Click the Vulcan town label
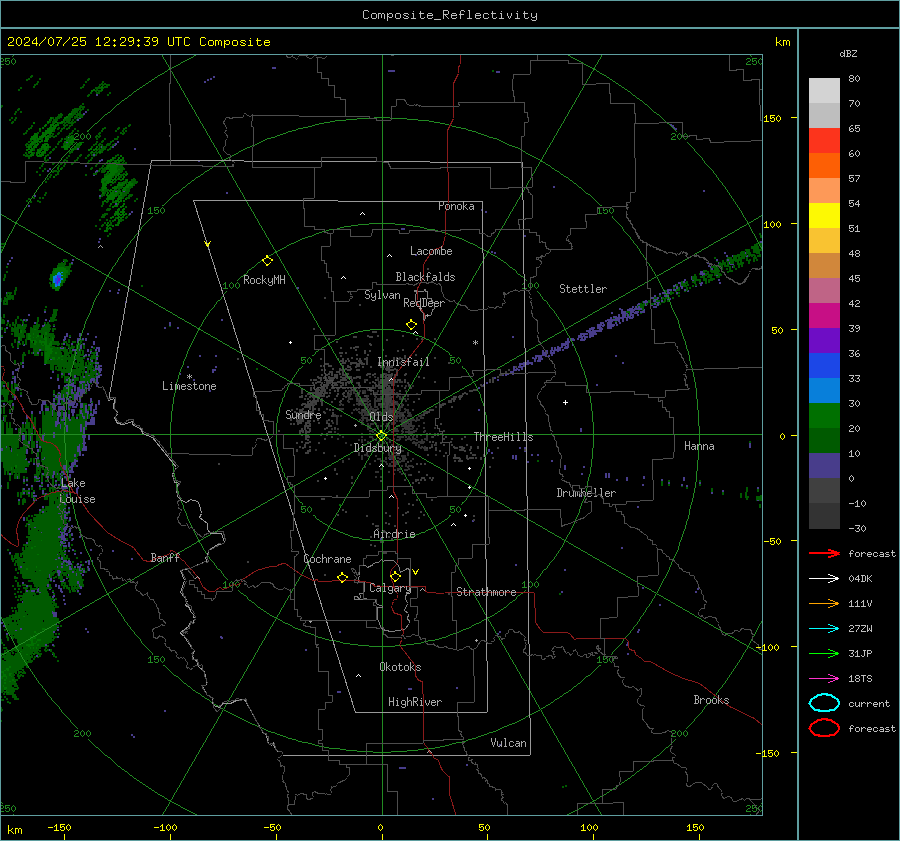 (x=509, y=743)
